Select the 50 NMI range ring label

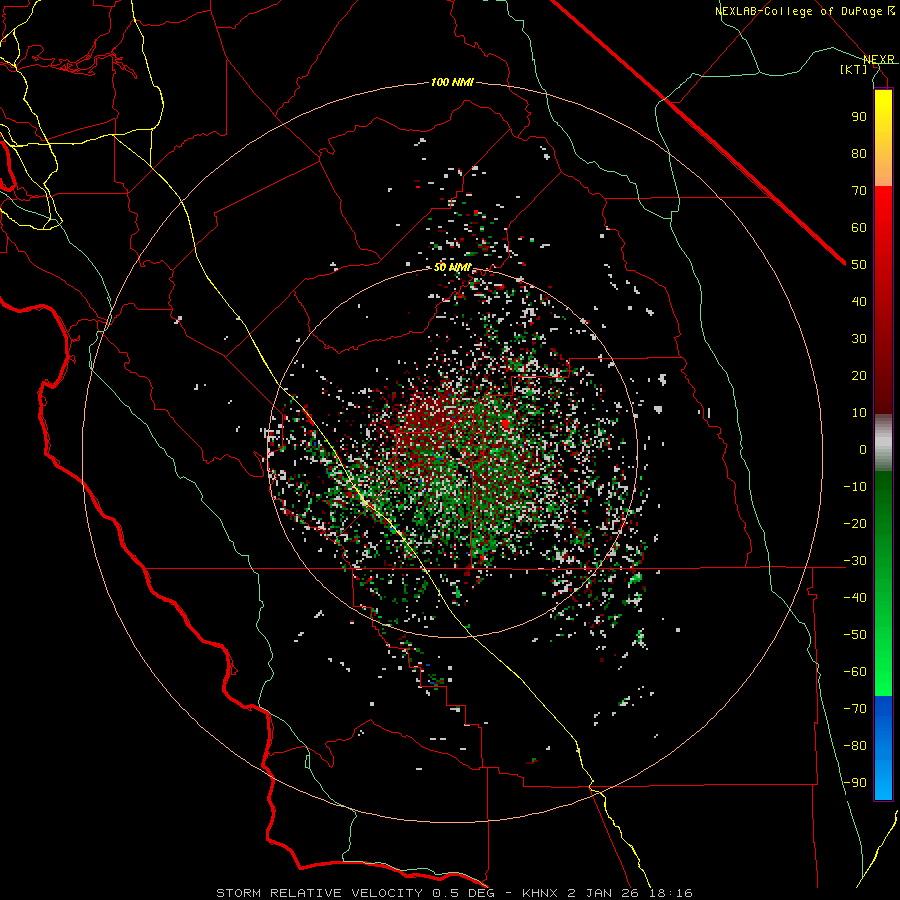tap(452, 267)
